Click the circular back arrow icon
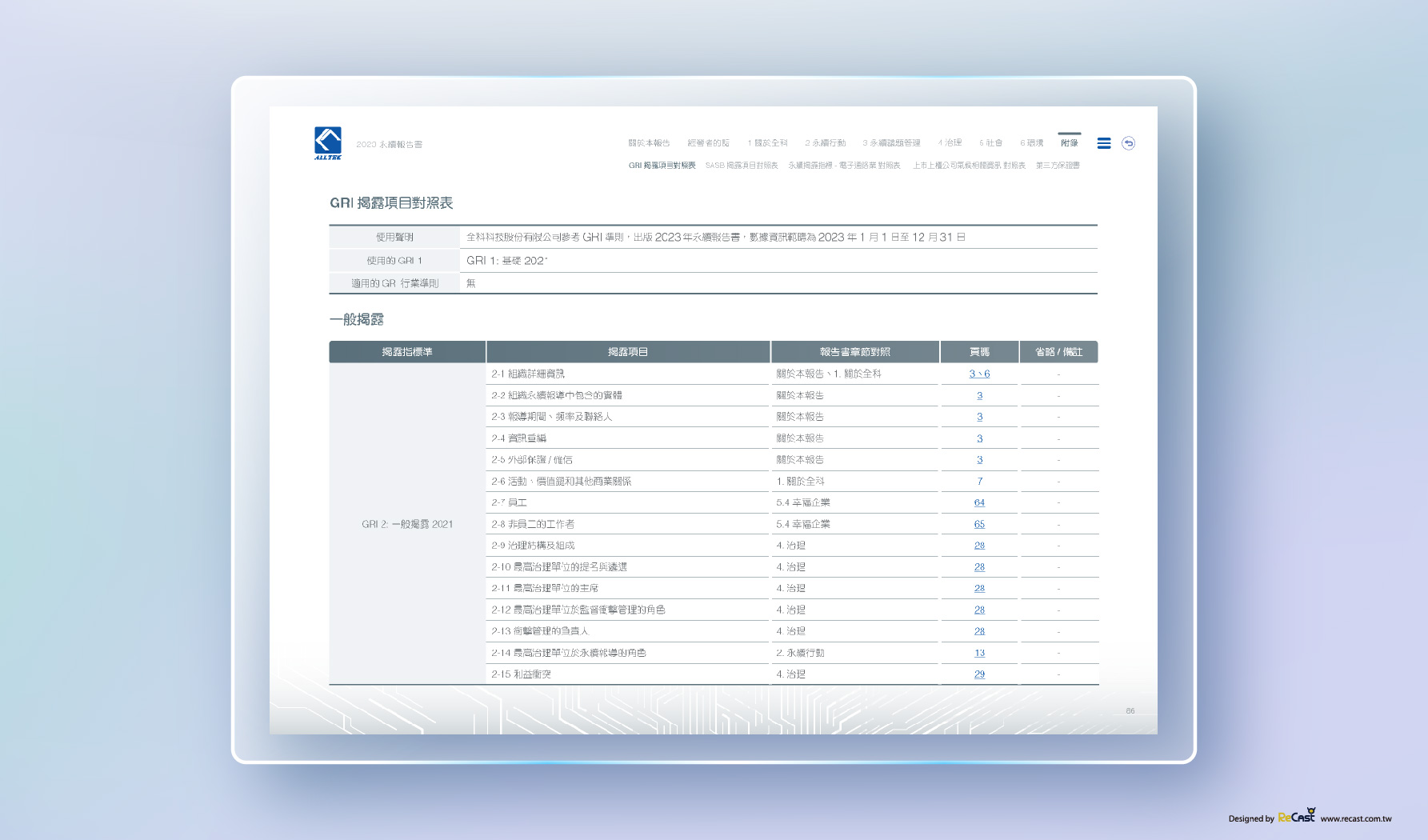This screenshot has height=840, width=1428. click(1128, 143)
